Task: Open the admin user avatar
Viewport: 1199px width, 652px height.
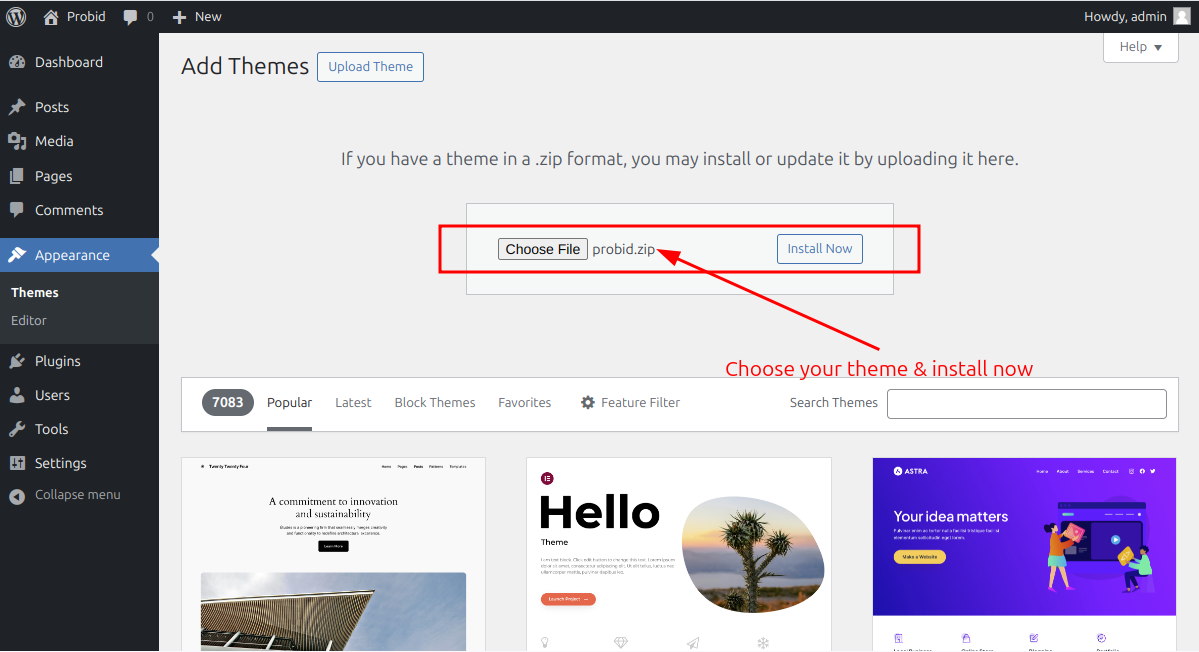Action: [1181, 16]
